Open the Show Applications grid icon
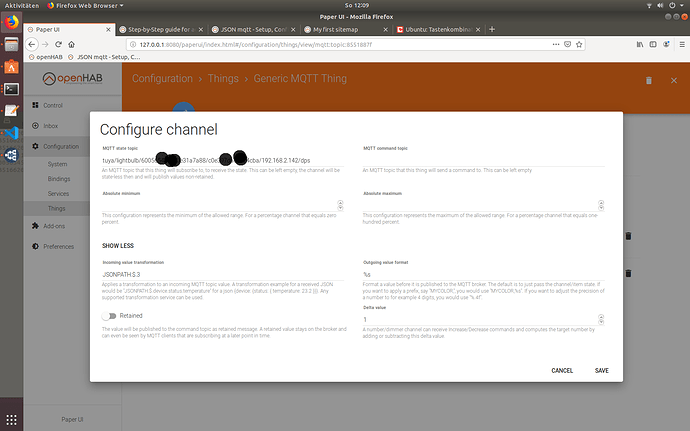 11,420
